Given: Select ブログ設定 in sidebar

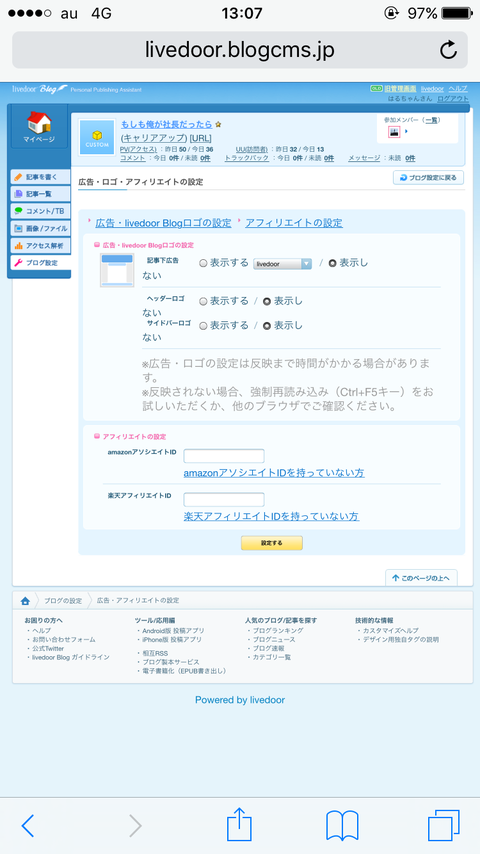Looking at the screenshot, I should (41, 263).
